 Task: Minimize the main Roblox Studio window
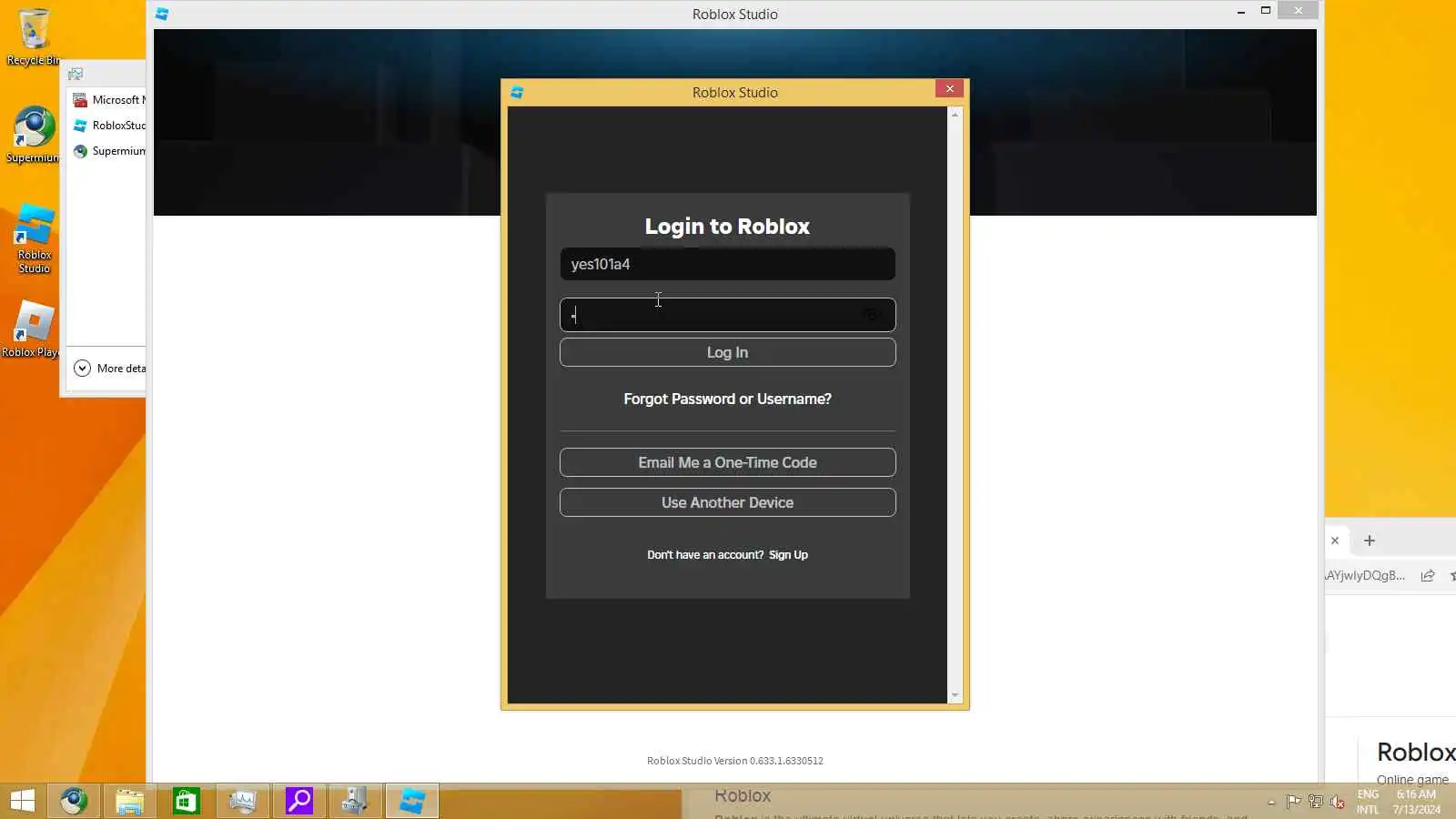1240,12
